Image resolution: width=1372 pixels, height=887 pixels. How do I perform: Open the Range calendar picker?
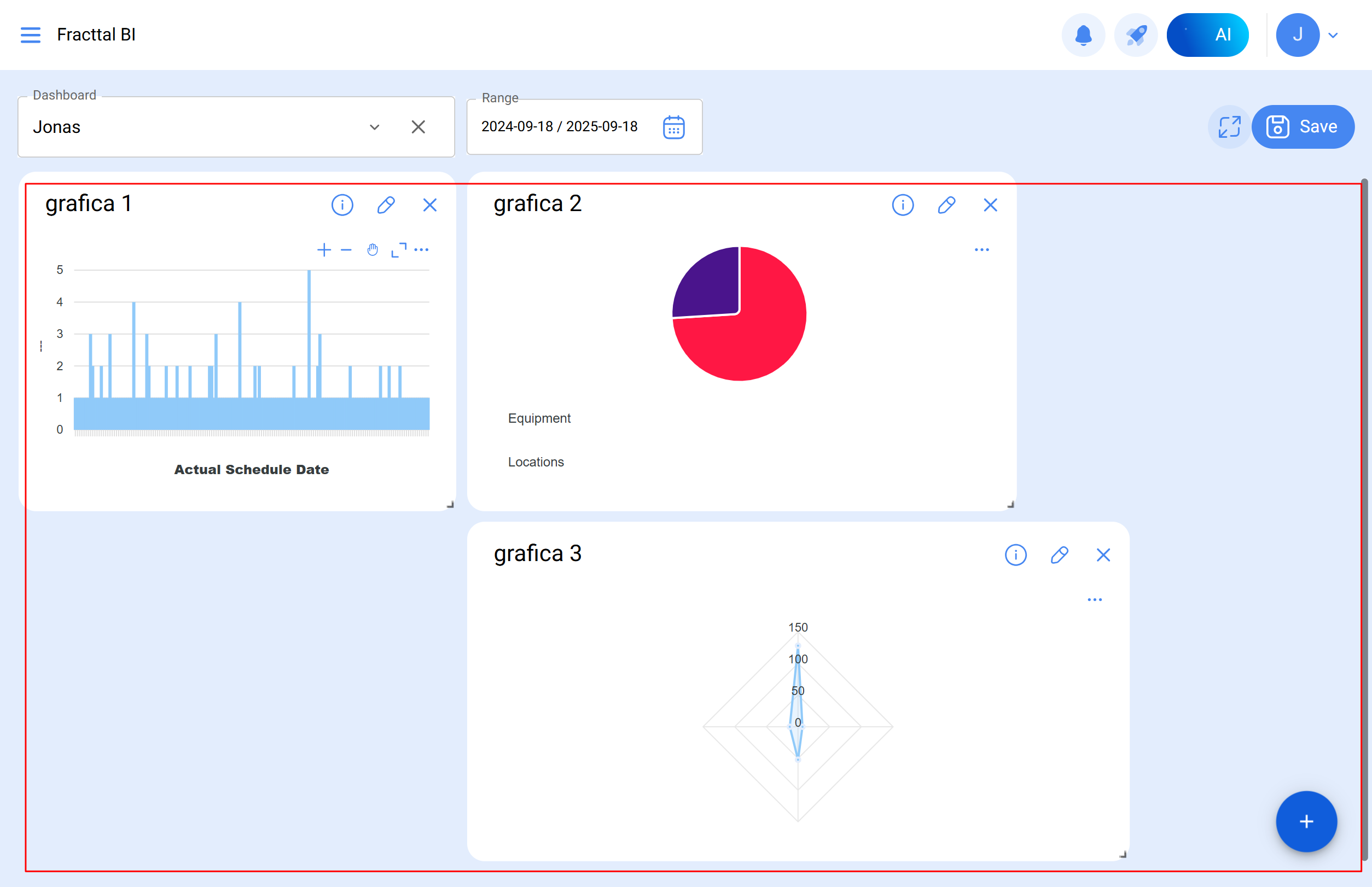coord(673,127)
